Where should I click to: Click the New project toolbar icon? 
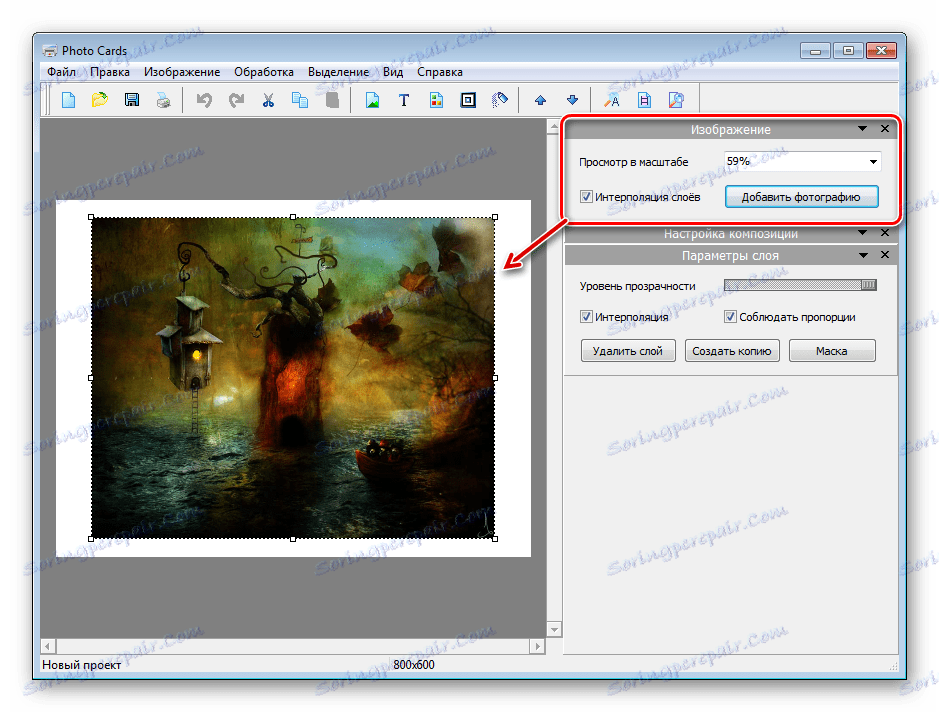click(69, 100)
